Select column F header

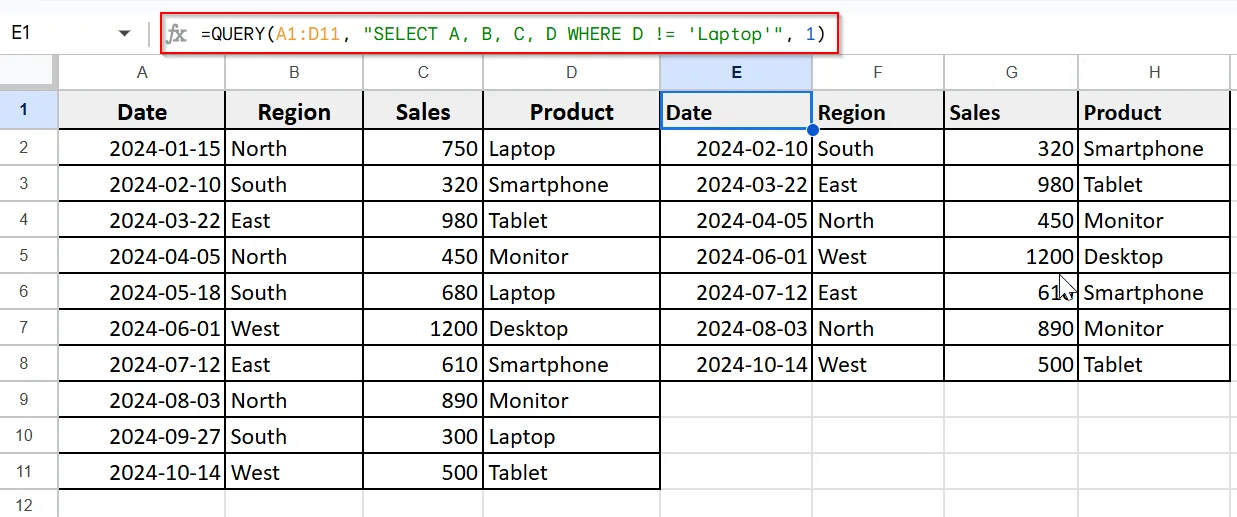878,72
